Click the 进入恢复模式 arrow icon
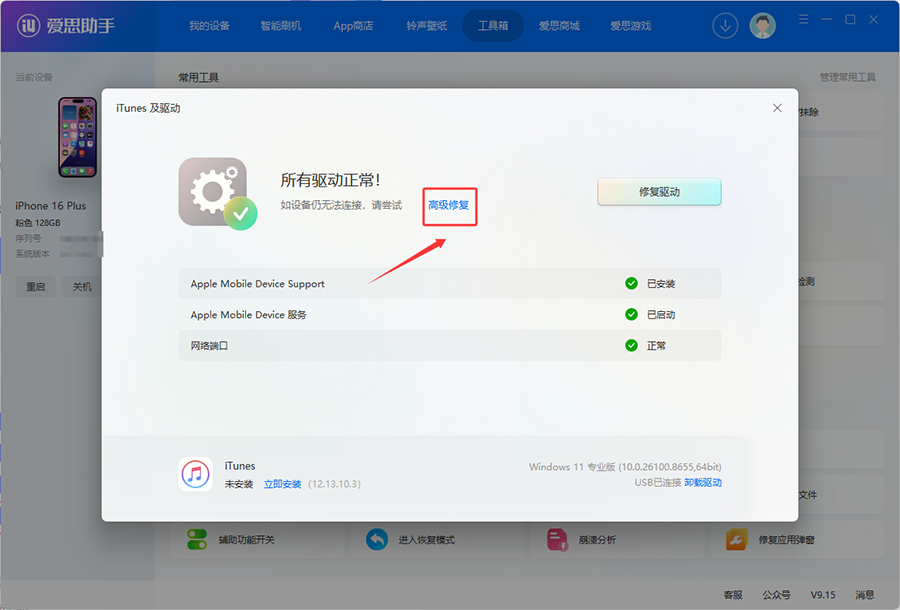Image resolution: width=900 pixels, height=610 pixels. click(377, 539)
